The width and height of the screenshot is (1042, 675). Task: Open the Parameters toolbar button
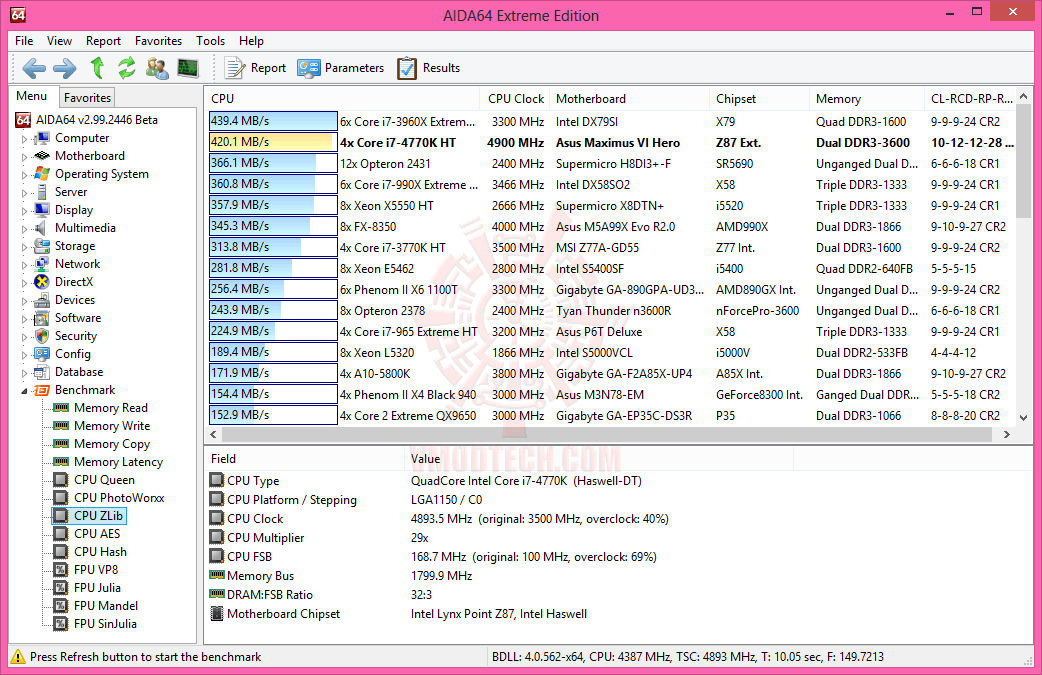340,68
